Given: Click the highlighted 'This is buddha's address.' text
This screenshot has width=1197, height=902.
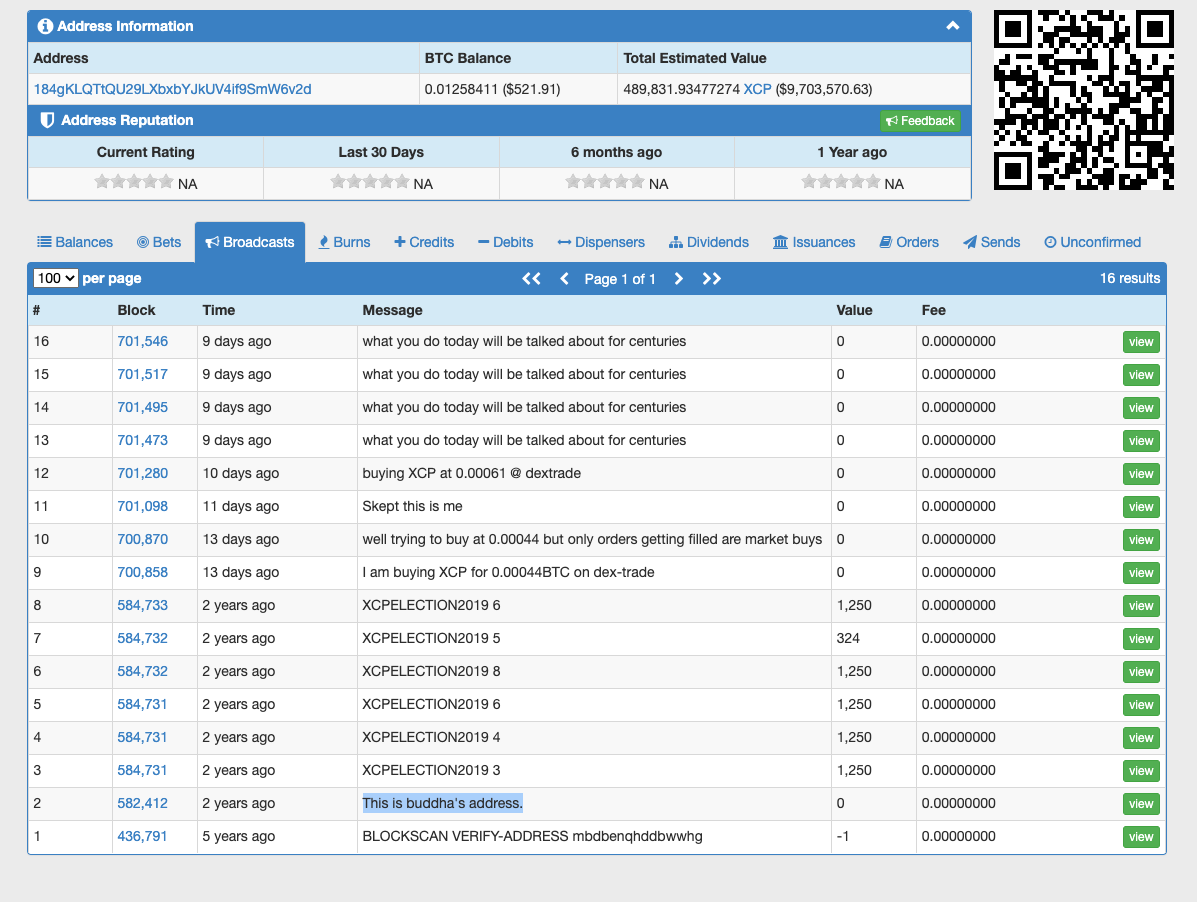Looking at the screenshot, I should (443, 803).
